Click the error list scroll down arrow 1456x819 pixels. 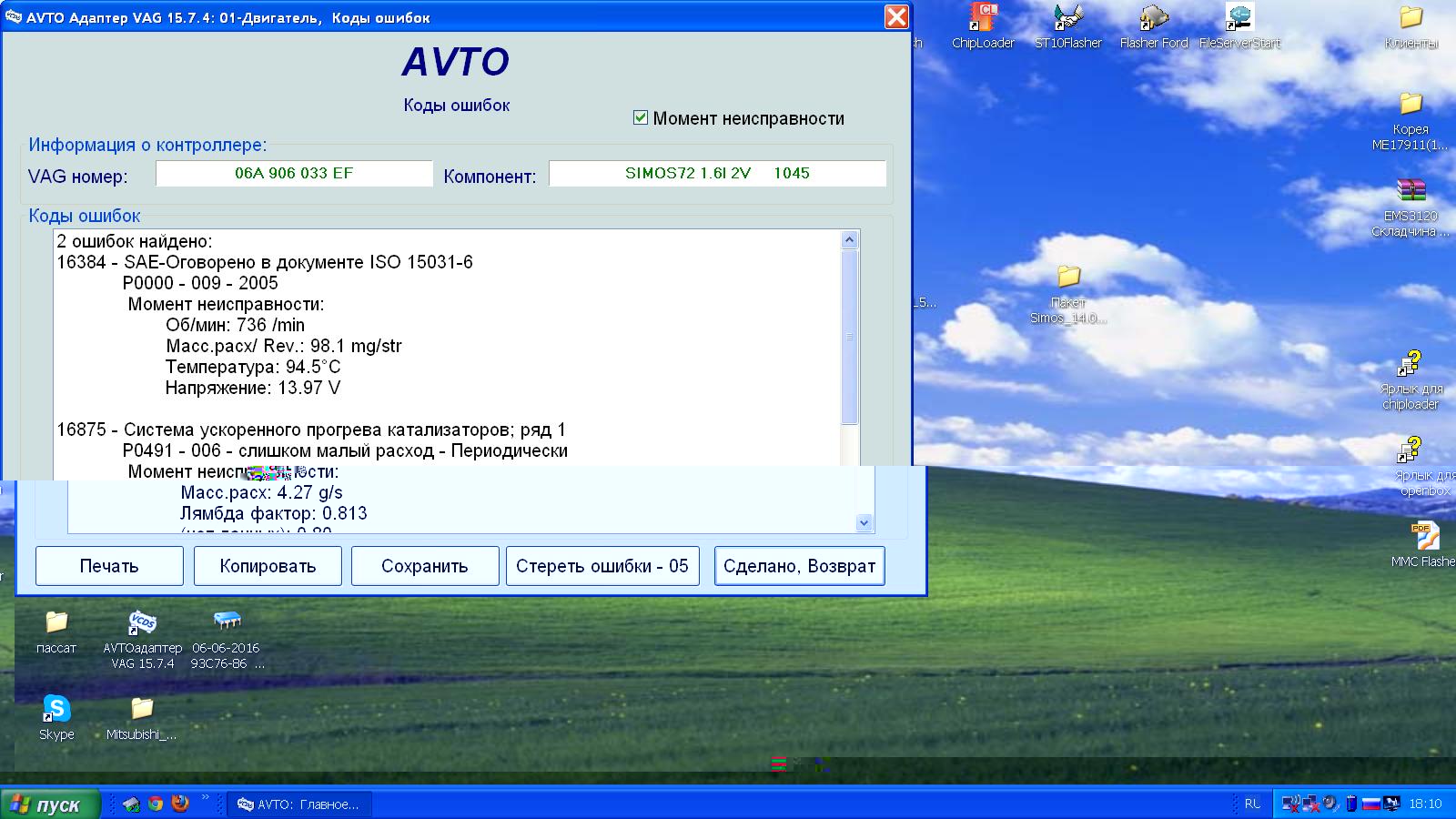point(864,523)
